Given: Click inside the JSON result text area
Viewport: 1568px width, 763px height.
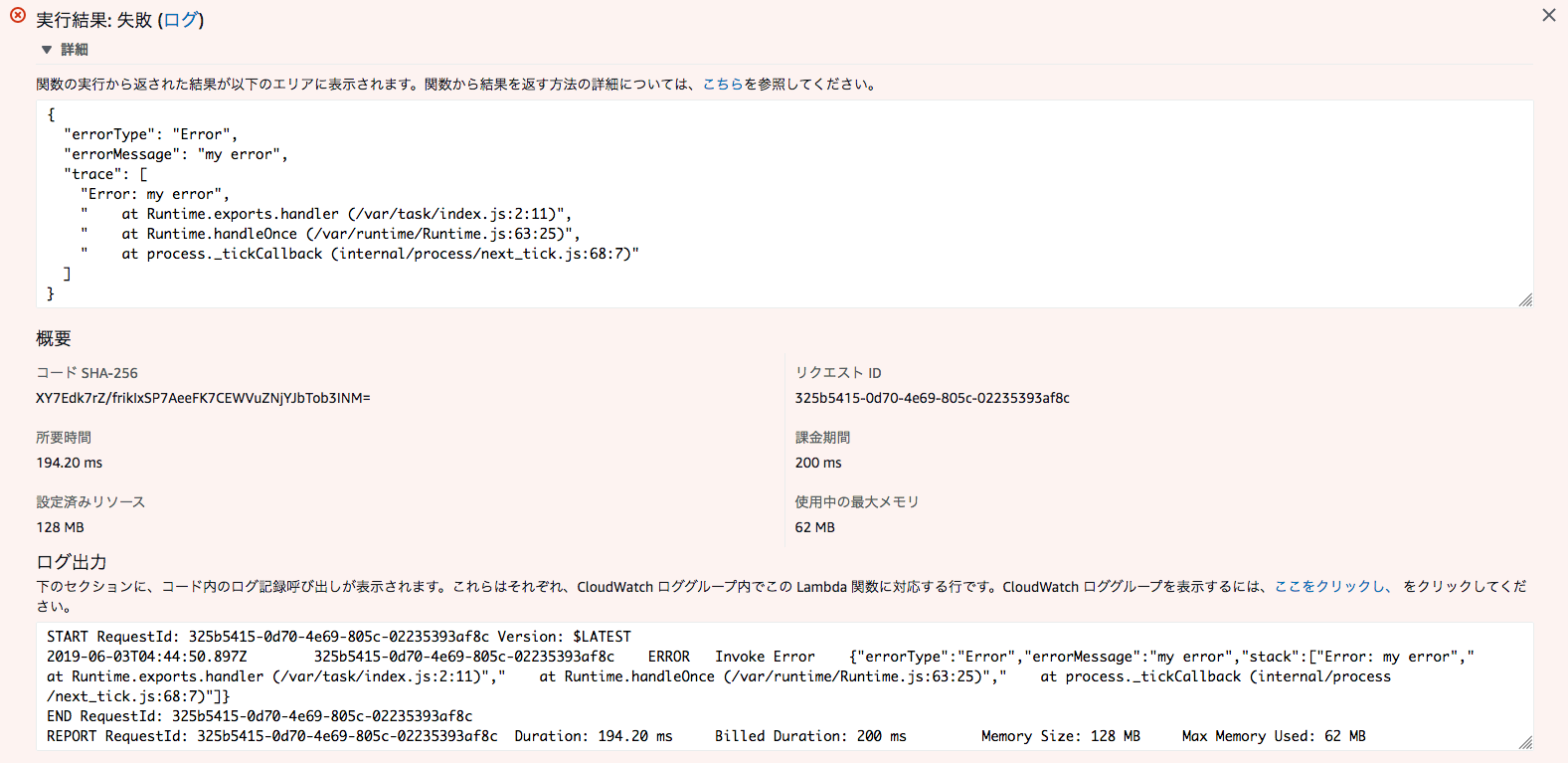Looking at the screenshot, I should [784, 204].
